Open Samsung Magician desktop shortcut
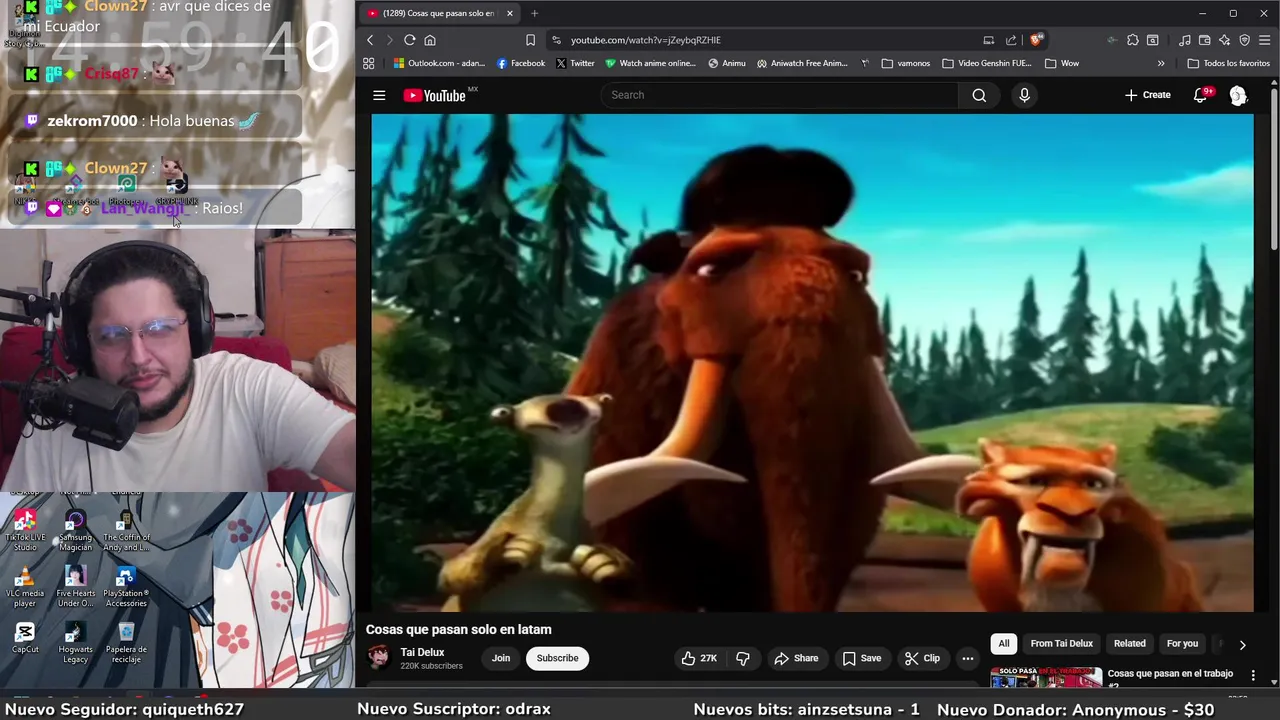The height and width of the screenshot is (720, 1280). pyautogui.click(x=75, y=530)
